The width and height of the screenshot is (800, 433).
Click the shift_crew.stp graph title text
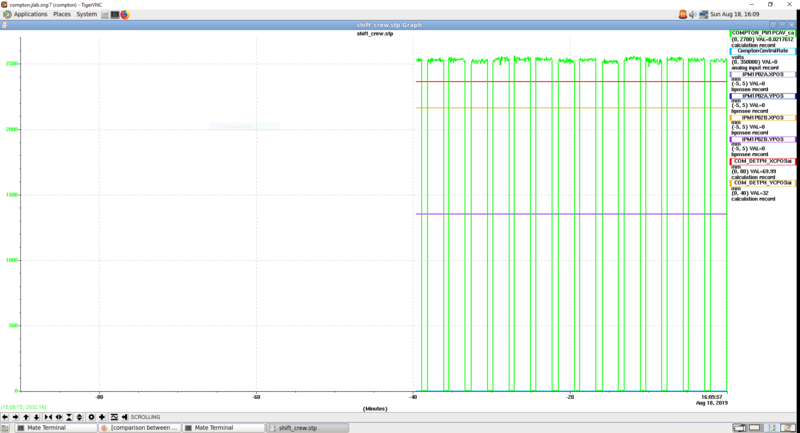click(375, 34)
